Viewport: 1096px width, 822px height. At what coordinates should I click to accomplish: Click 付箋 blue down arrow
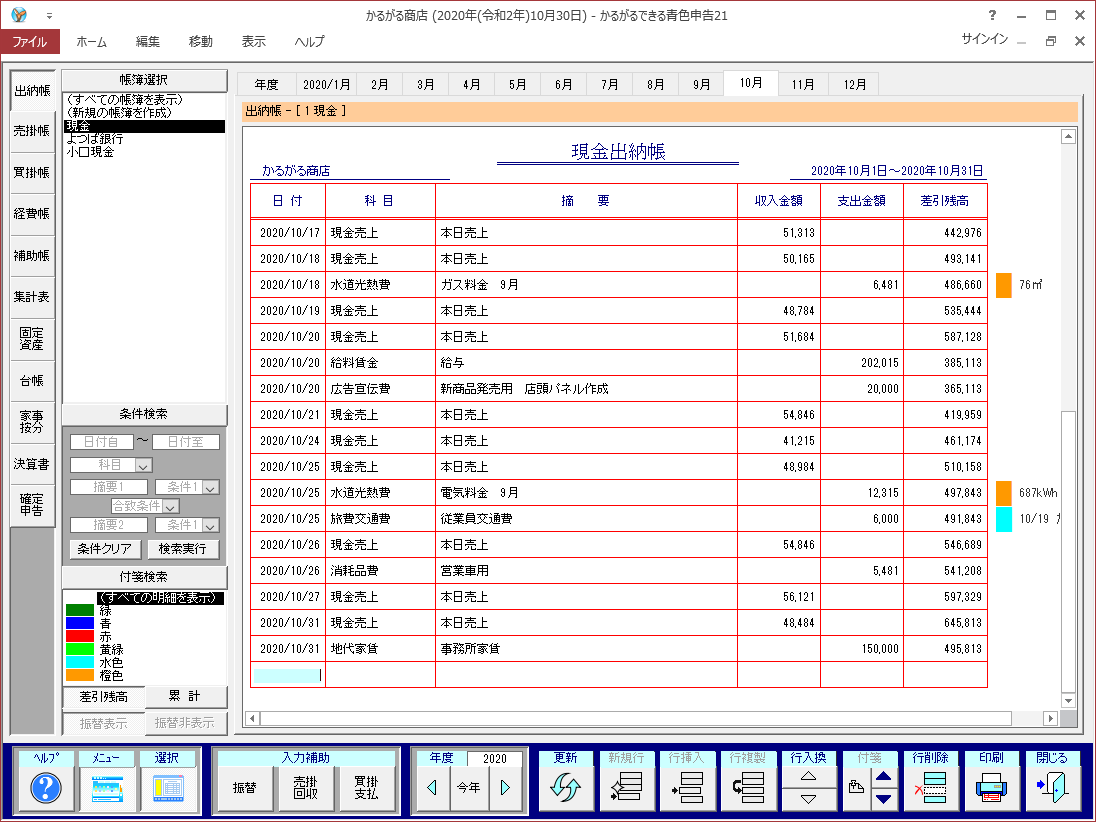coord(884,799)
